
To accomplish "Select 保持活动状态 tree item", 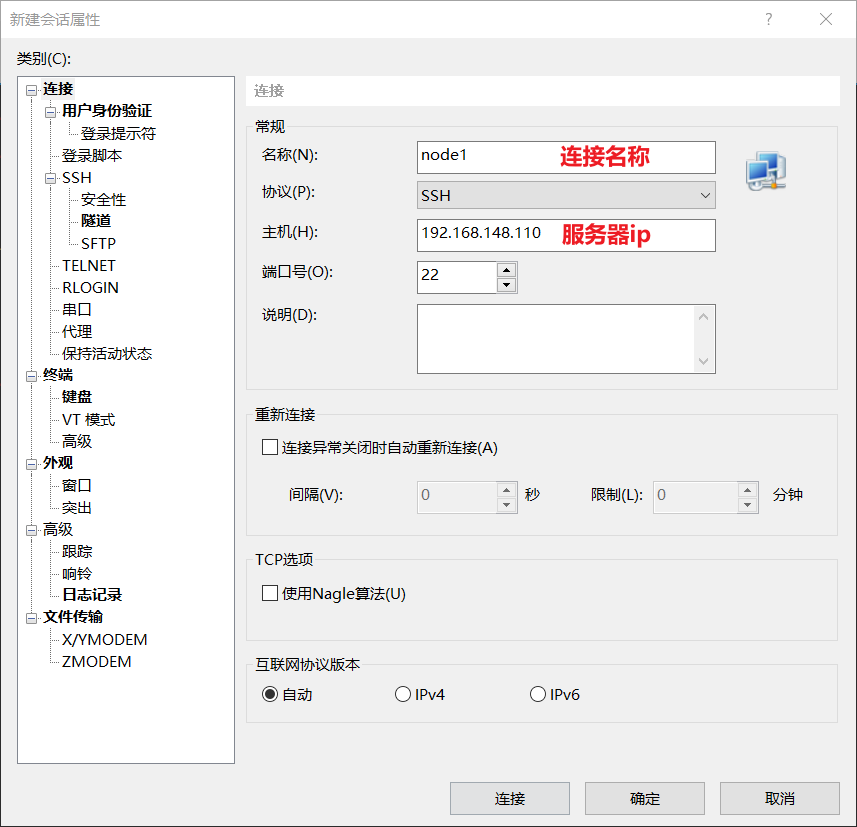I will pyautogui.click(x=107, y=354).
